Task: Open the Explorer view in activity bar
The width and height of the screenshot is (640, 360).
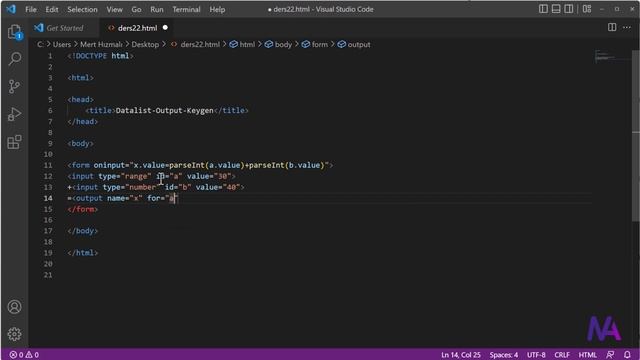Action: (x=14, y=31)
